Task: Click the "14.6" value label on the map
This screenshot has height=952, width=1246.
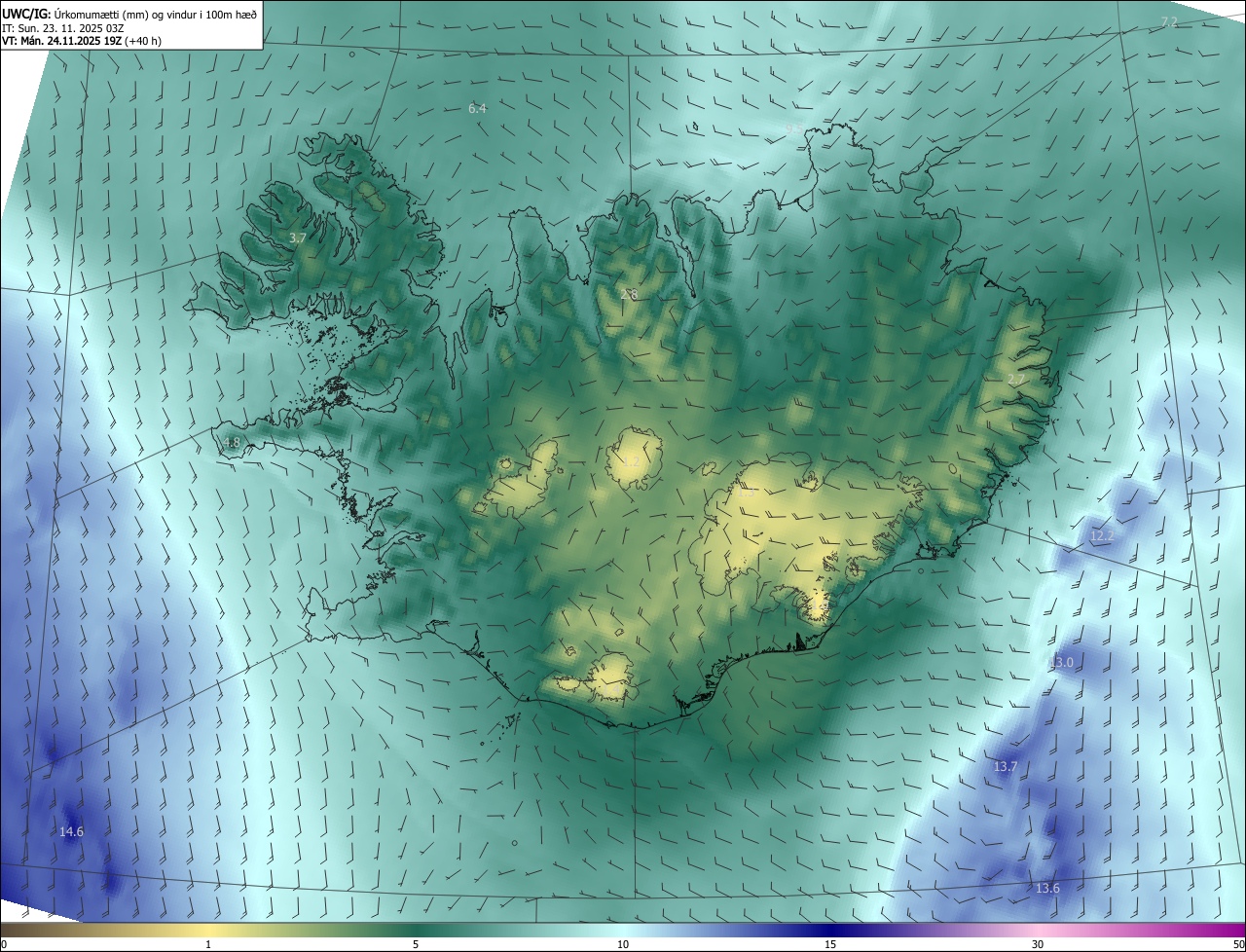Action: 71,832
